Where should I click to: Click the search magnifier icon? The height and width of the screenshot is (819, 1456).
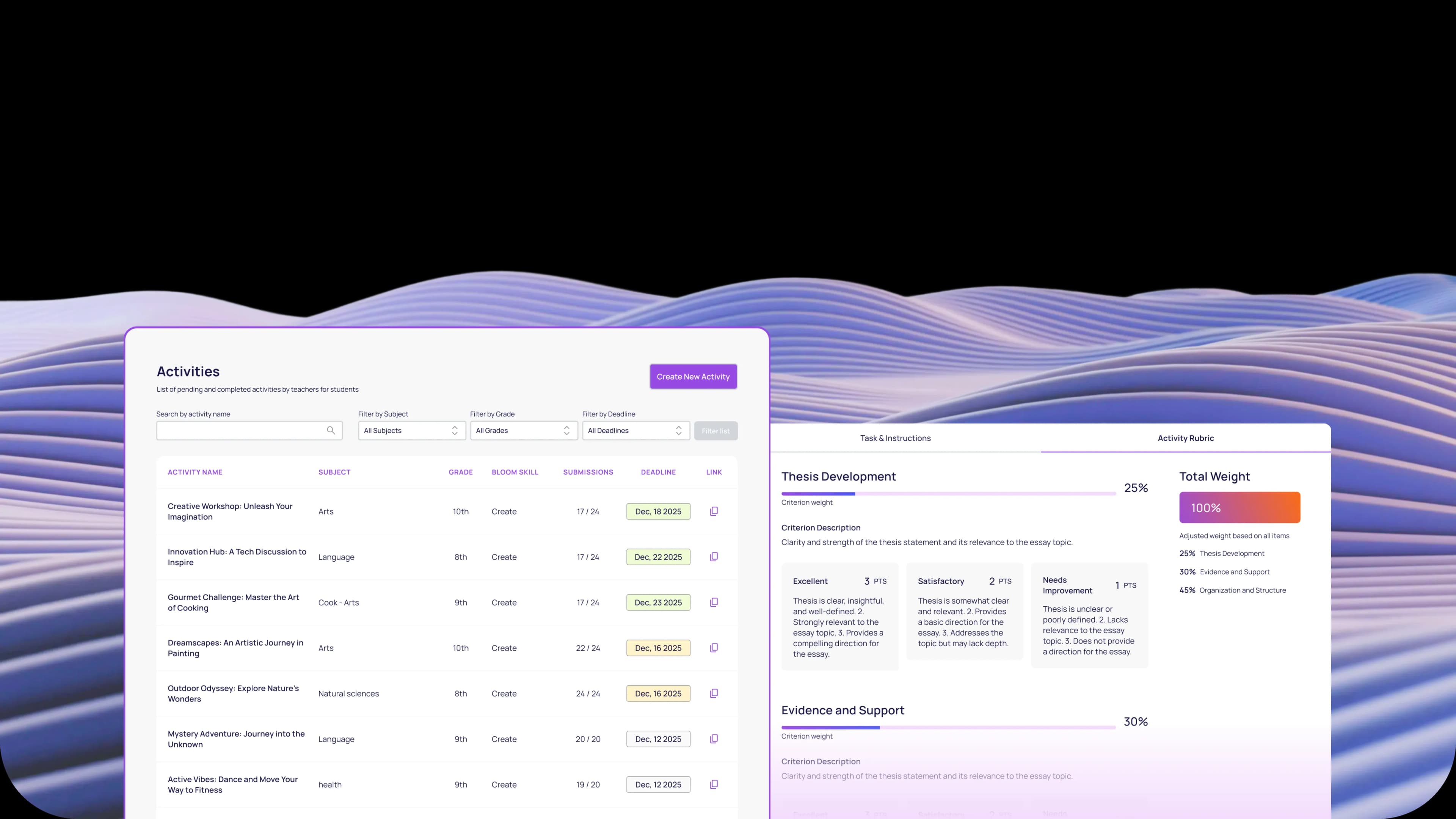[331, 431]
